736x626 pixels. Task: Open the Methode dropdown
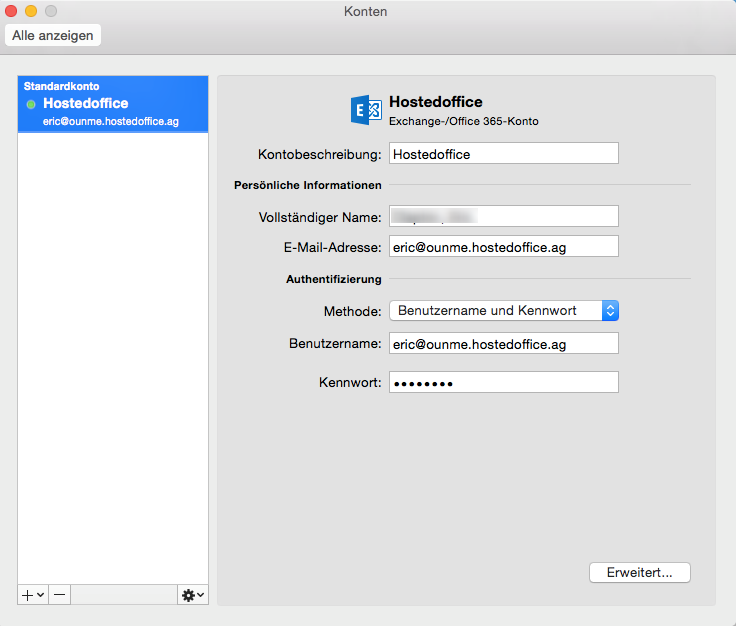tap(504, 311)
